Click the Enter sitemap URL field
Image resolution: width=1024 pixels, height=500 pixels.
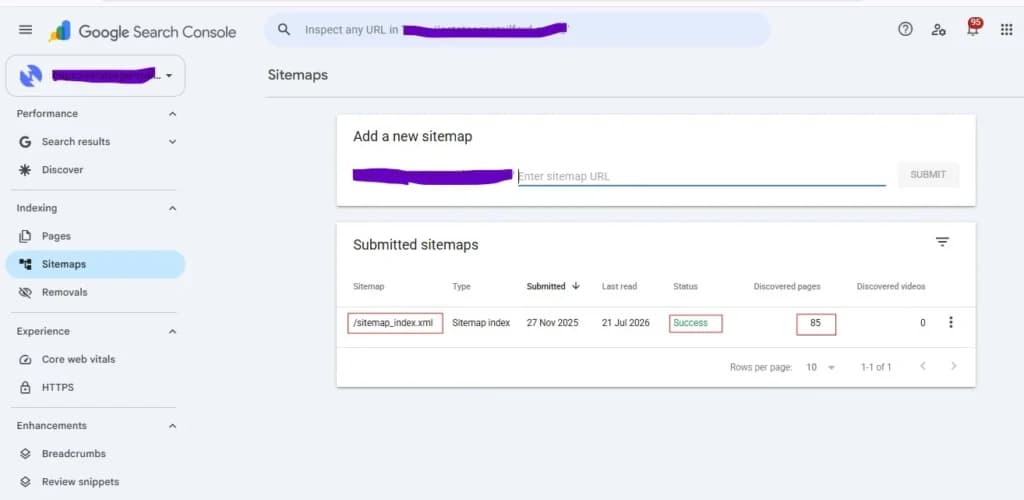point(702,176)
